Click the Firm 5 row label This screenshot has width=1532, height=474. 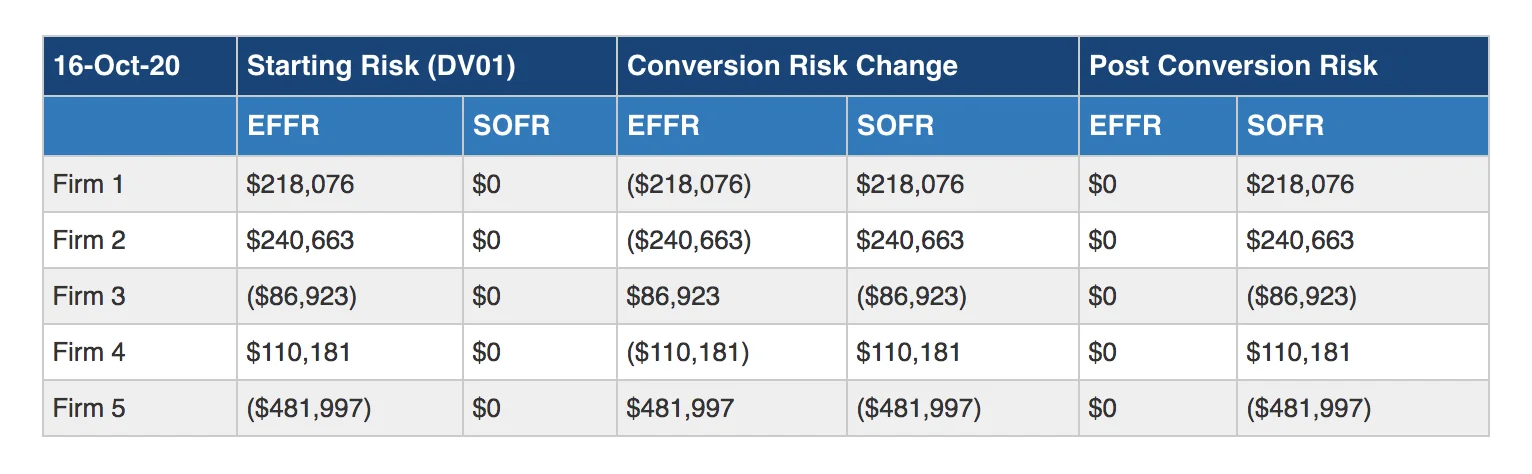(89, 408)
